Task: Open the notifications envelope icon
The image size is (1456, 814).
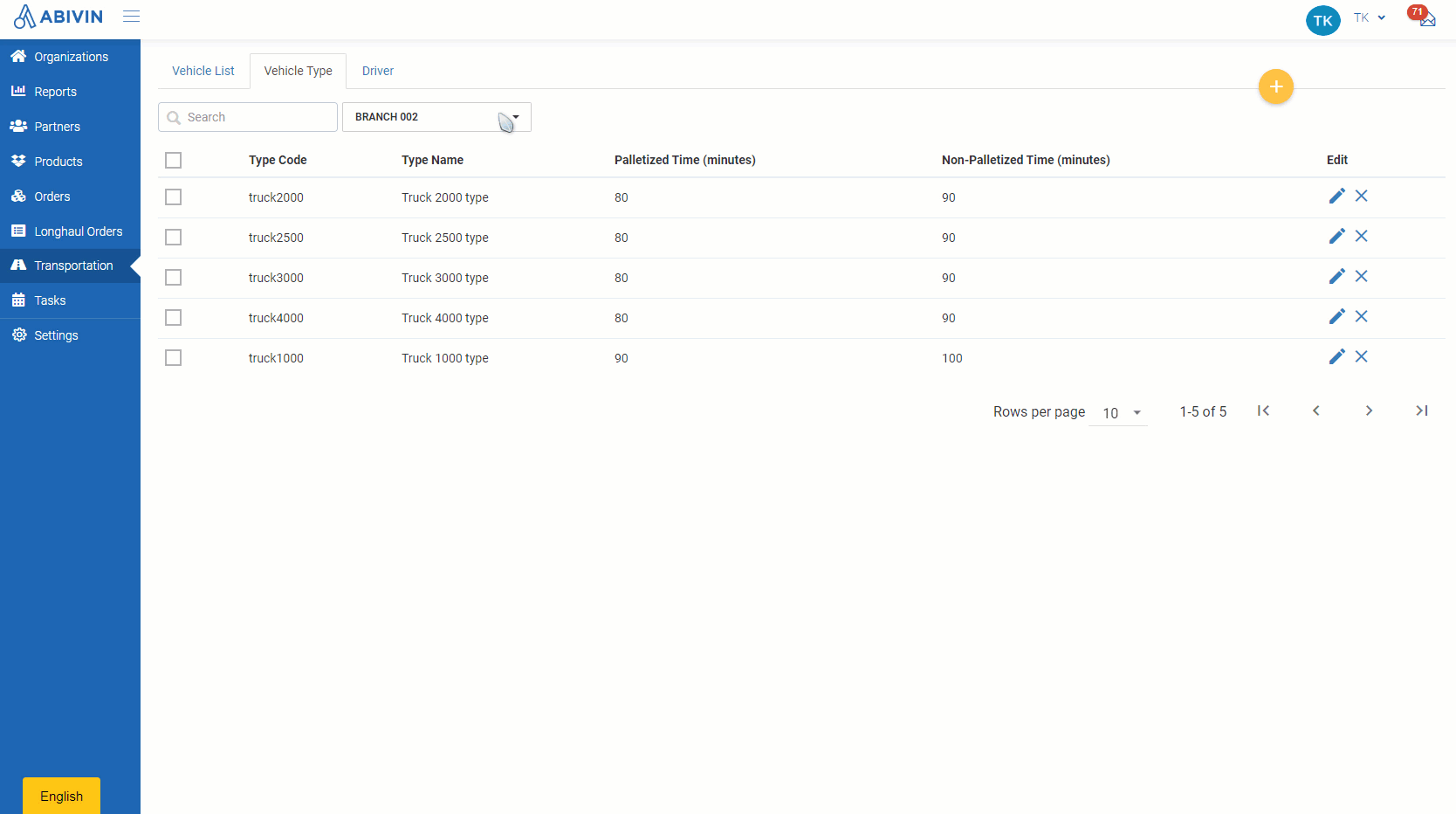Action: pyautogui.click(x=1426, y=19)
